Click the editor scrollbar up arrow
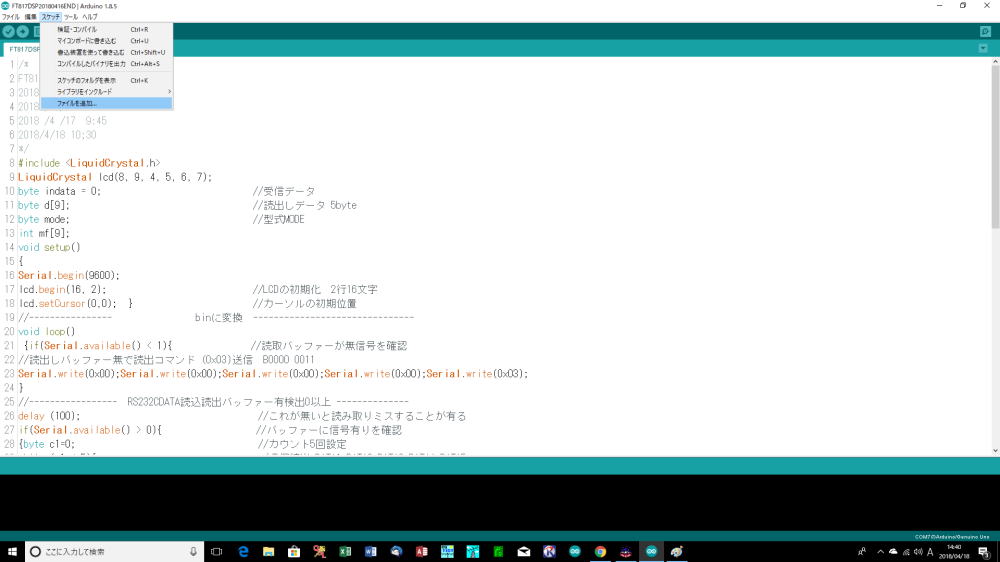 point(995,62)
